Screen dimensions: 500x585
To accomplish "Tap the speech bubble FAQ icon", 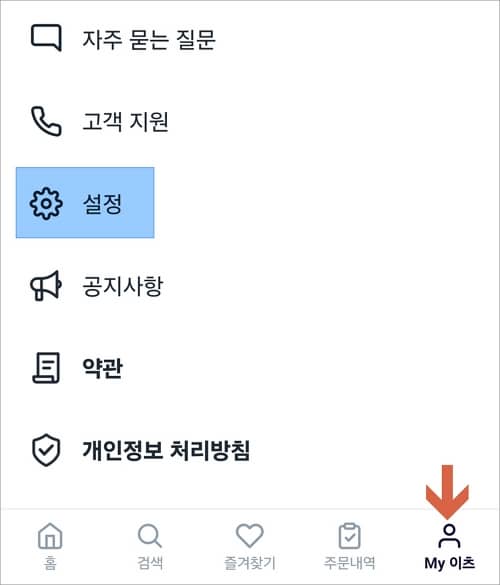I will point(46,38).
